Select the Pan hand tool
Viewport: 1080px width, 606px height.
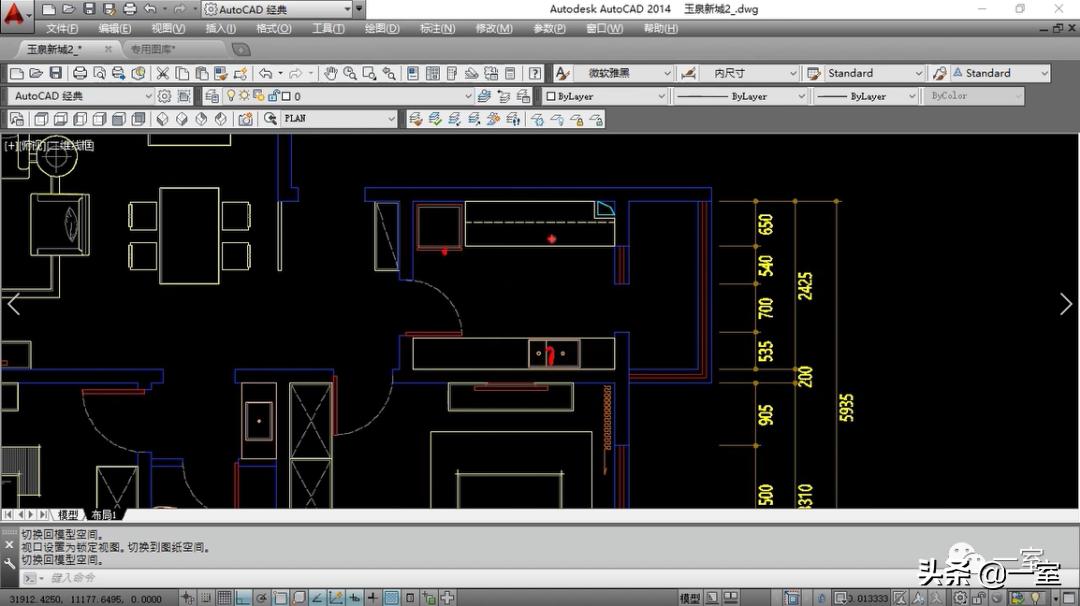click(x=331, y=73)
